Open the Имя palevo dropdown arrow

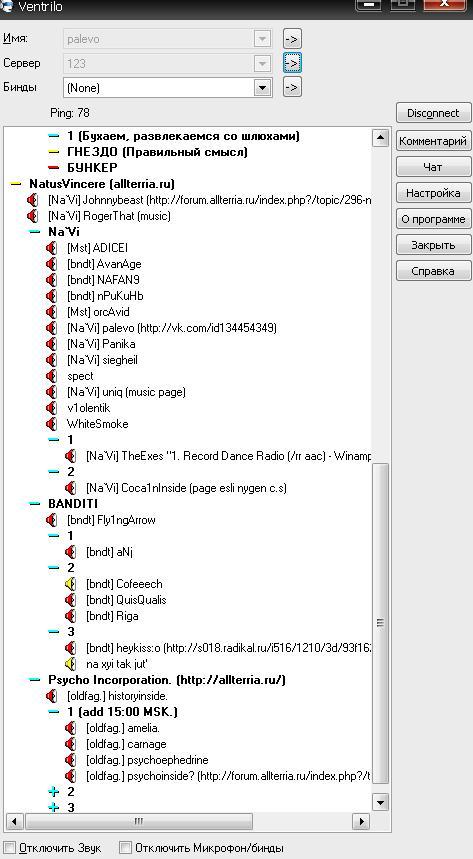[x=263, y=39]
